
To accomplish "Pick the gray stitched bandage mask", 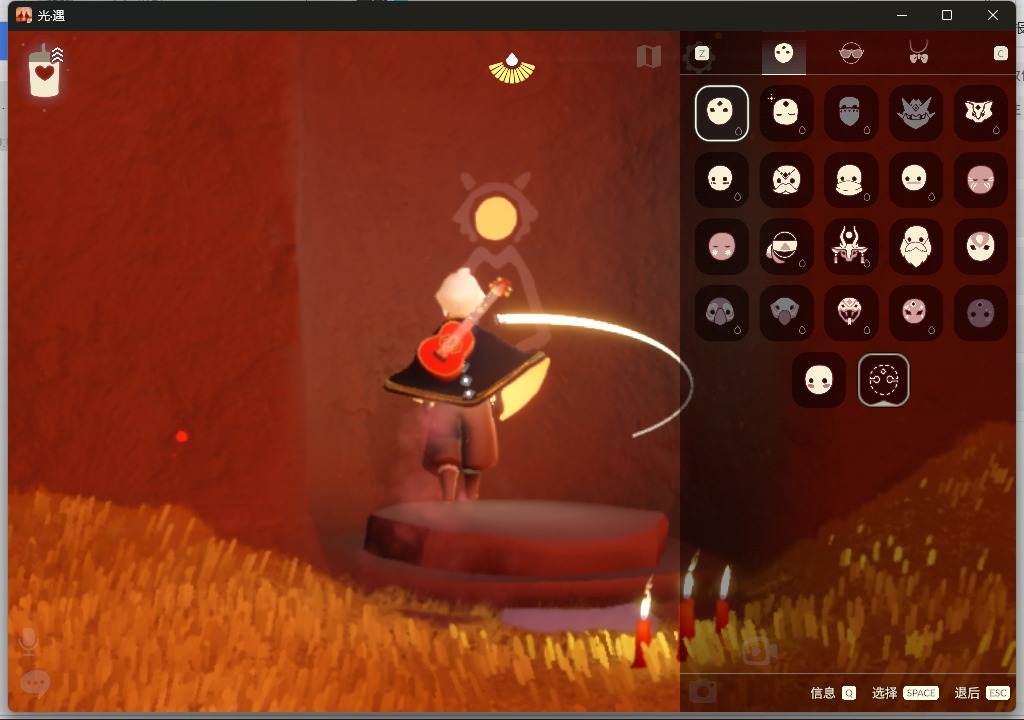I will pos(850,113).
